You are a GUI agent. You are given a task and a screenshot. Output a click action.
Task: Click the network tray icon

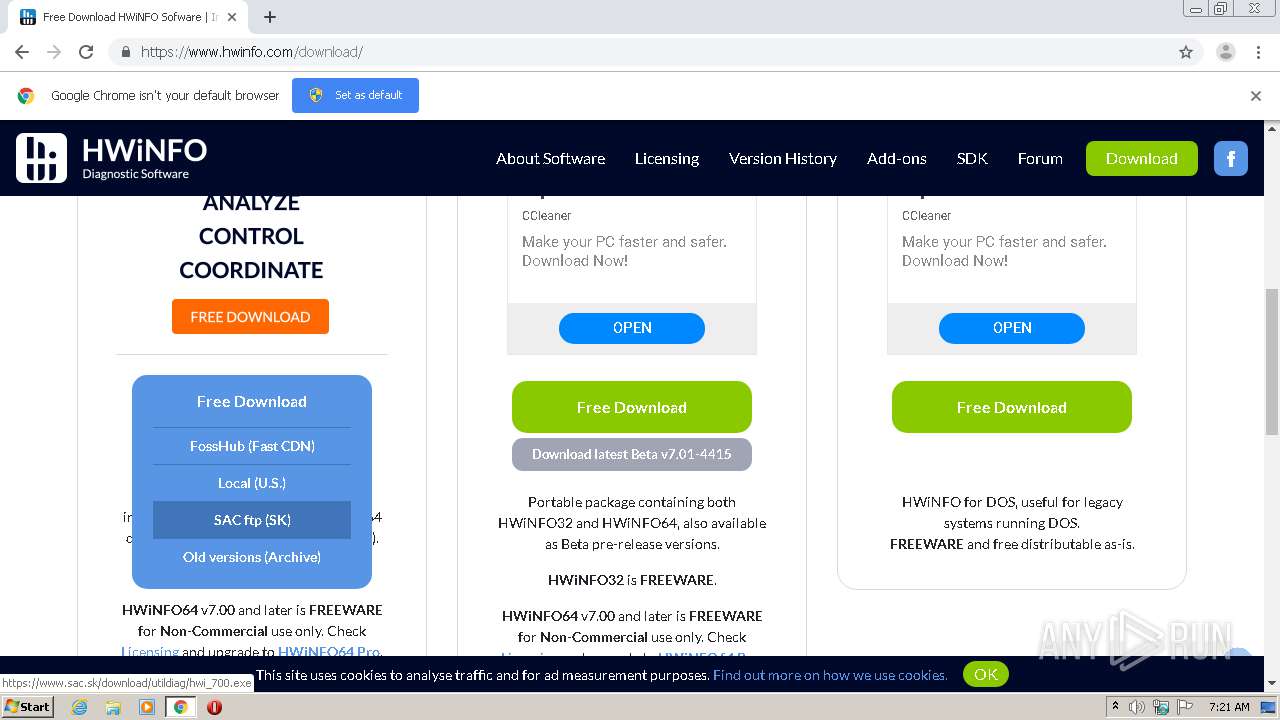pyautogui.click(x=1161, y=707)
